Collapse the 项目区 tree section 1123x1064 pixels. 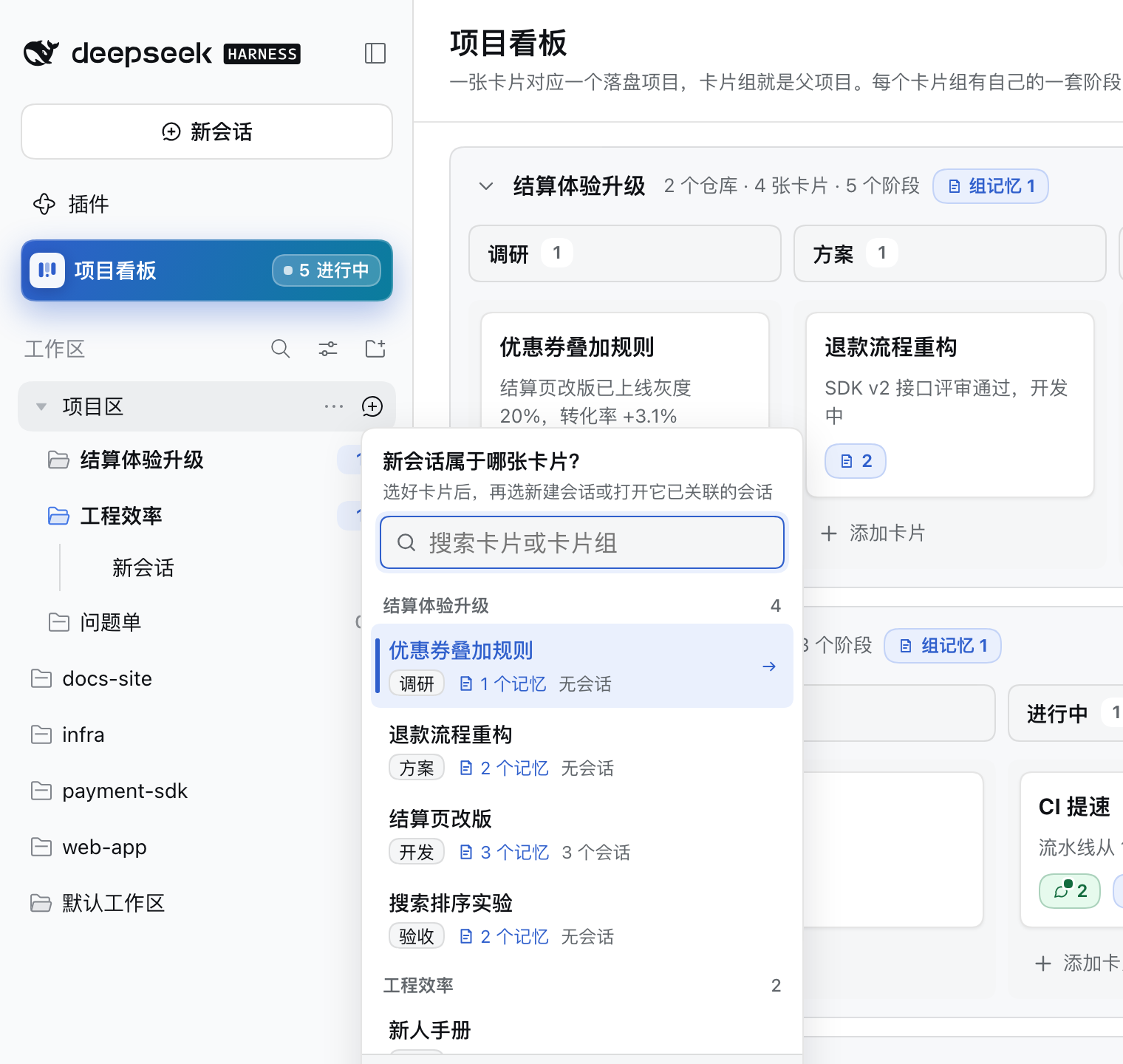point(41,406)
